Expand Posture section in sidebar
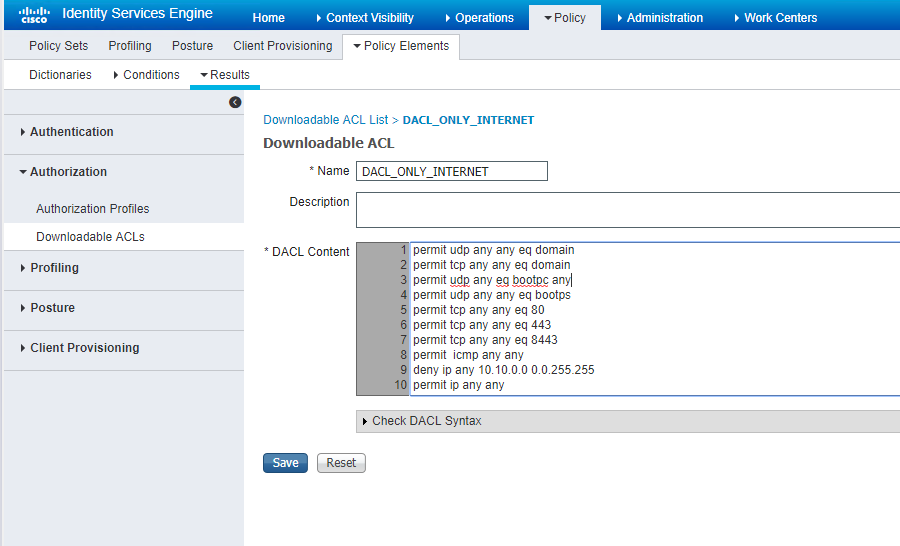 48,308
